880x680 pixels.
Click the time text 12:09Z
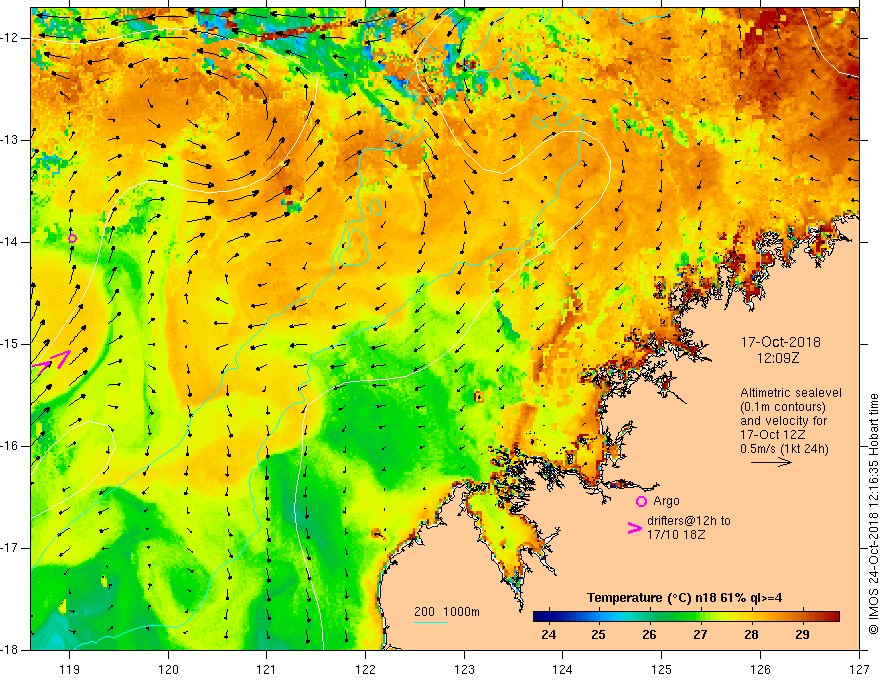pyautogui.click(x=777, y=357)
